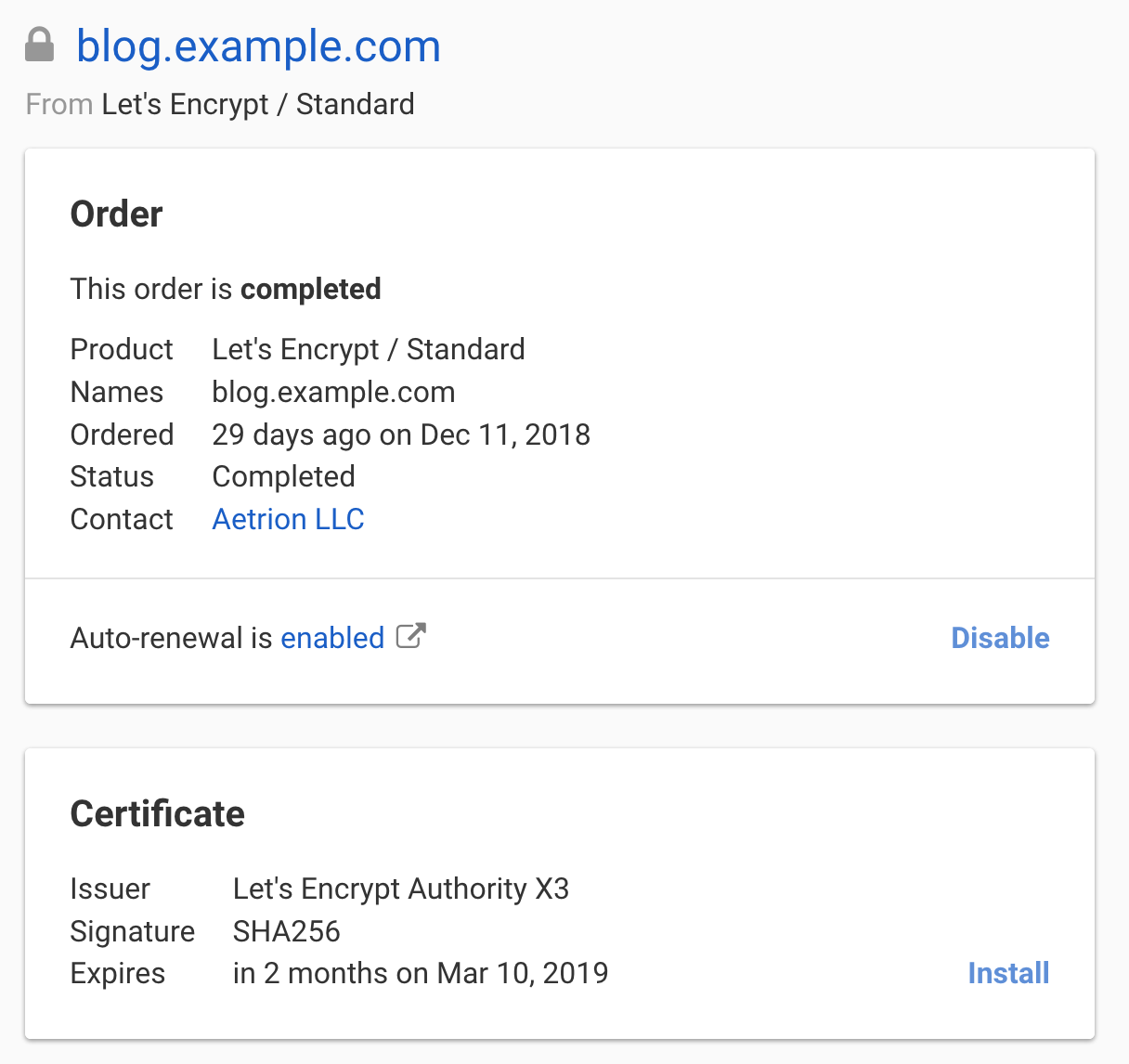Click the external link icon after enabled
Image resolution: width=1129 pixels, height=1064 pixels.
click(x=412, y=635)
